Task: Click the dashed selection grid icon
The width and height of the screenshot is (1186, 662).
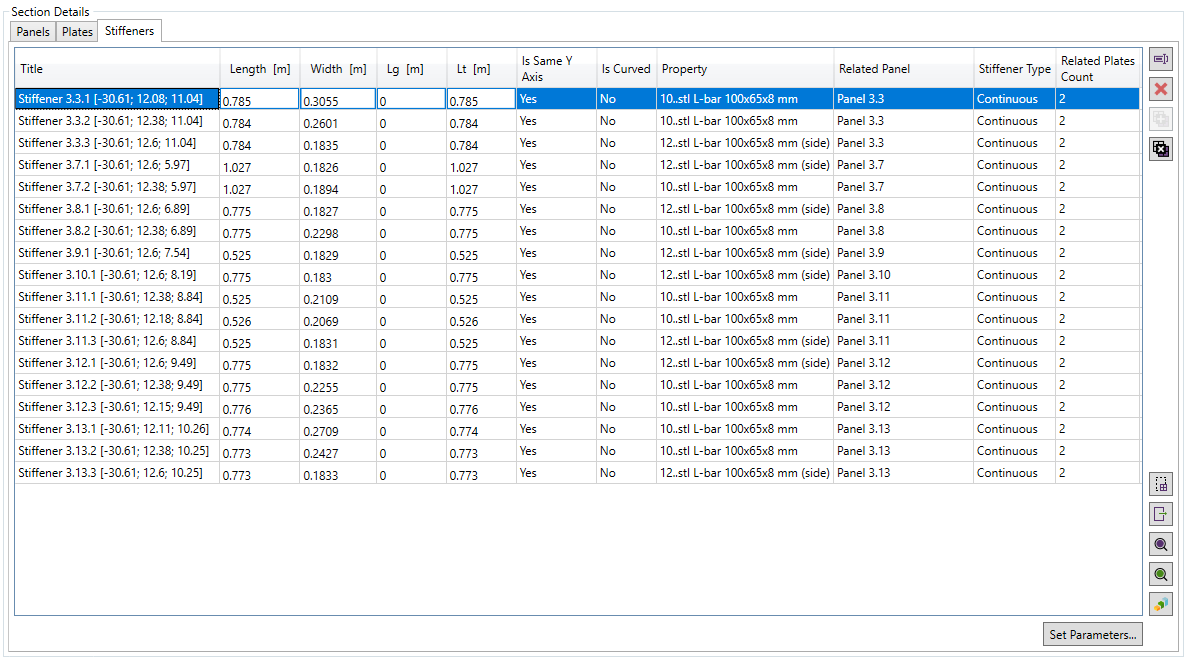Action: click(x=1161, y=484)
